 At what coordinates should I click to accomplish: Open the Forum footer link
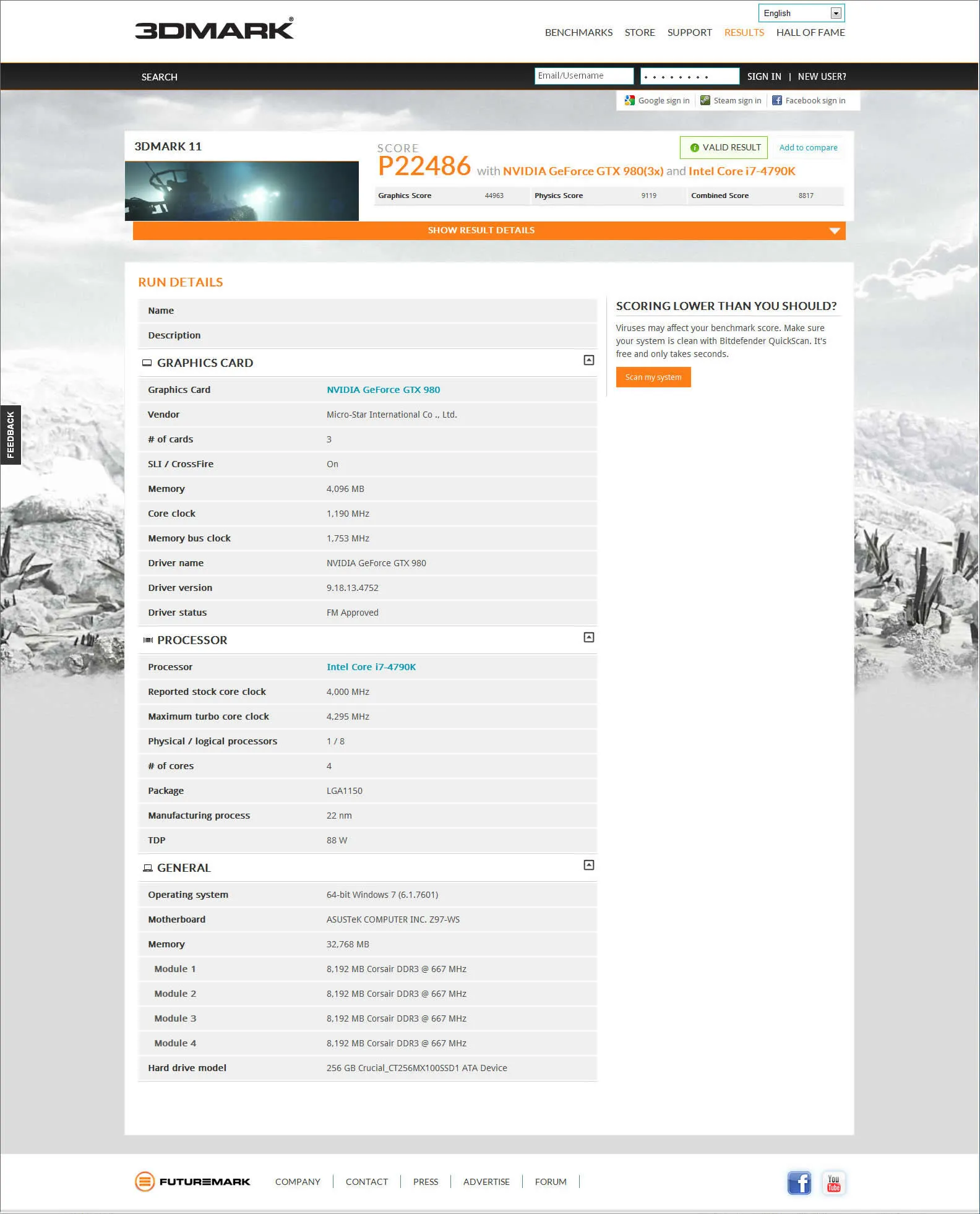tap(551, 1182)
